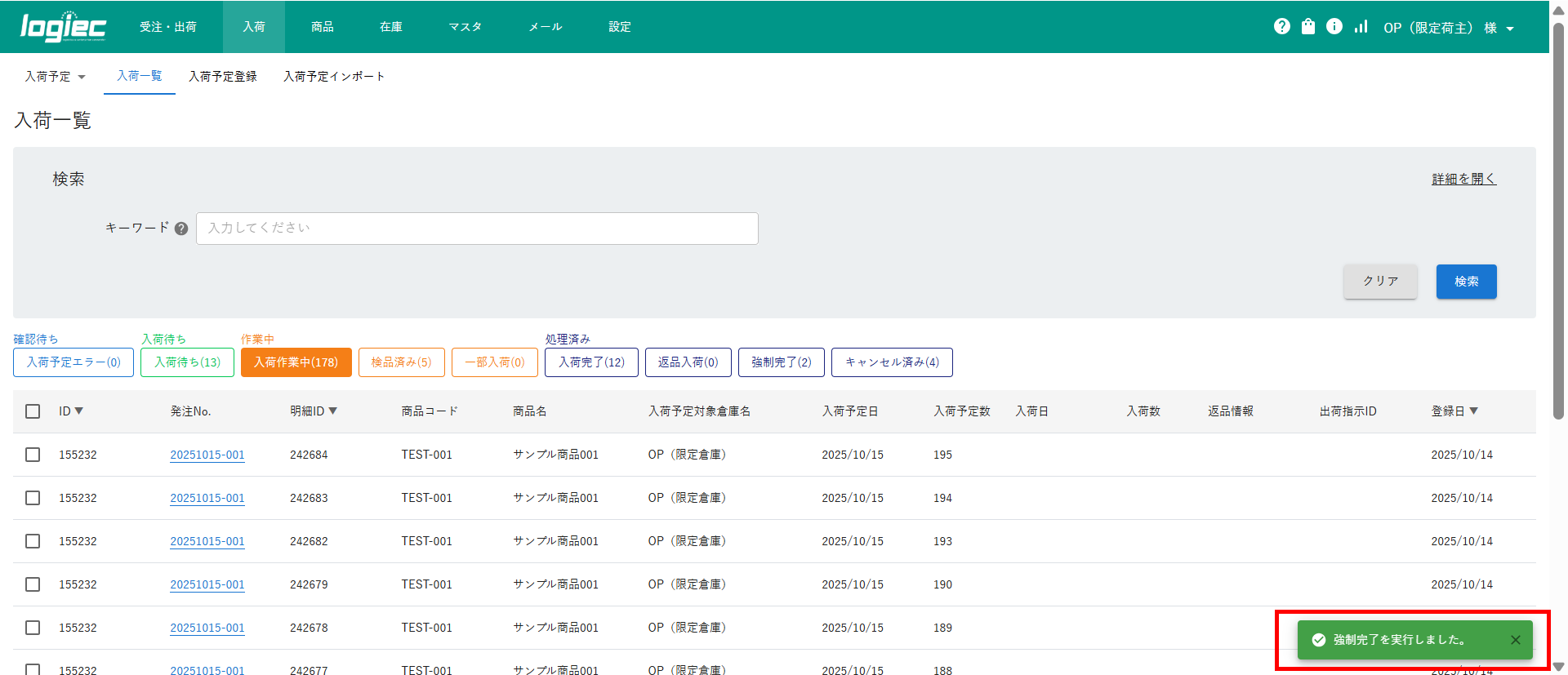Toggle the select-all checkbox in table header

(x=33, y=411)
